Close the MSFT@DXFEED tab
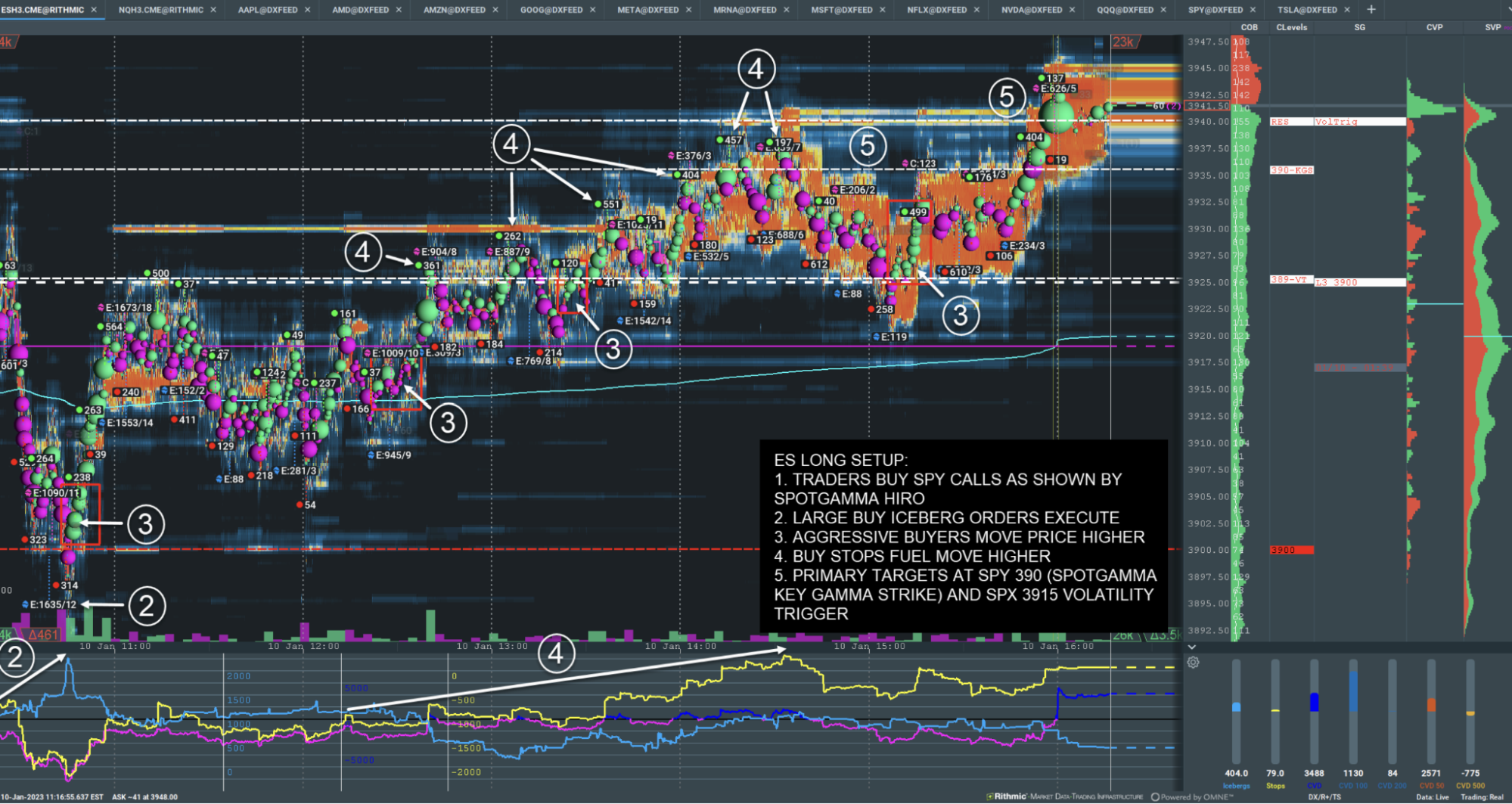The image size is (1512, 804). (x=882, y=10)
